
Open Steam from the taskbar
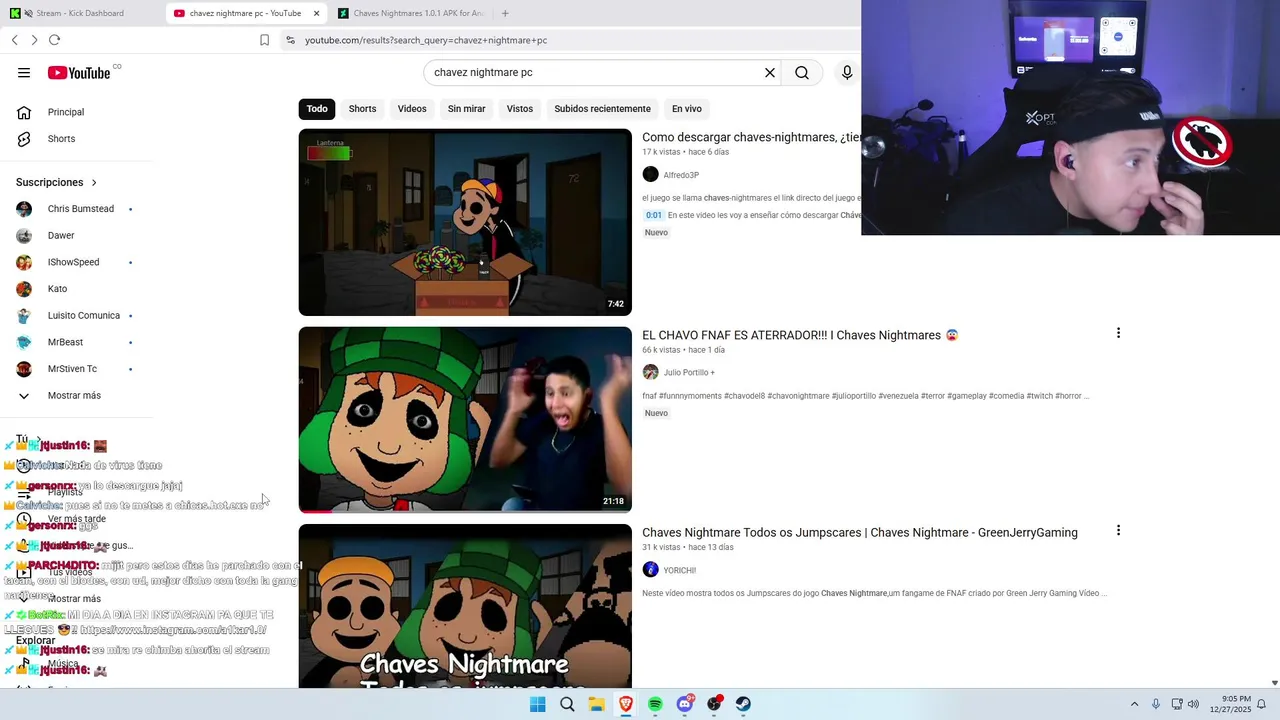pos(743,704)
